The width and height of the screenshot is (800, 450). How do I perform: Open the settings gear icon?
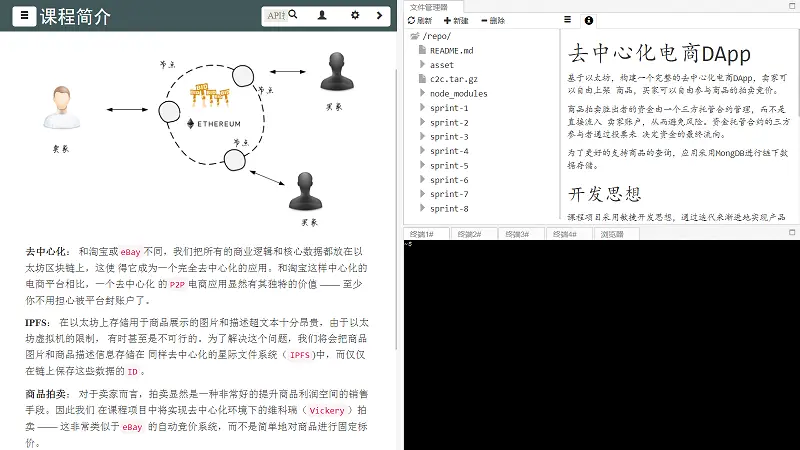tap(355, 15)
